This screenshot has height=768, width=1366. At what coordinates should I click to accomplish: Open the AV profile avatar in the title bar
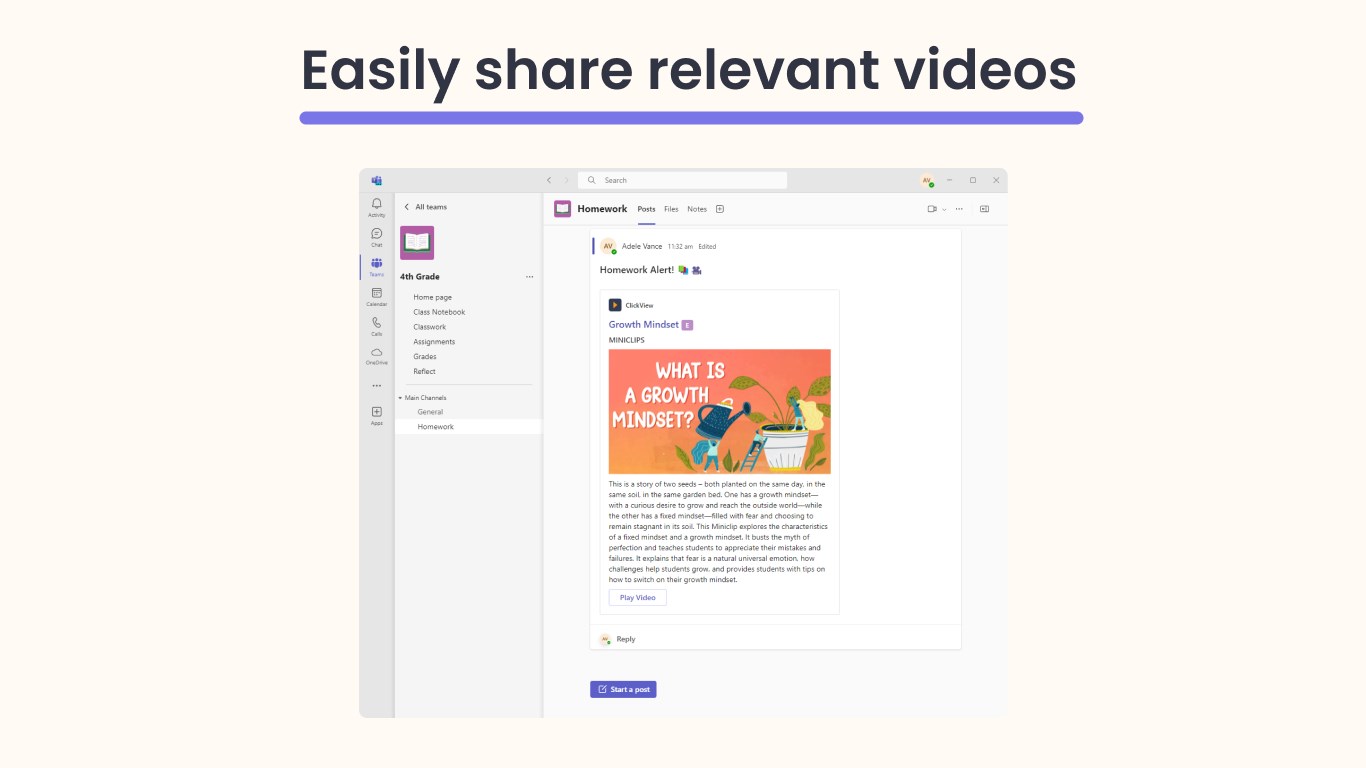click(x=927, y=180)
